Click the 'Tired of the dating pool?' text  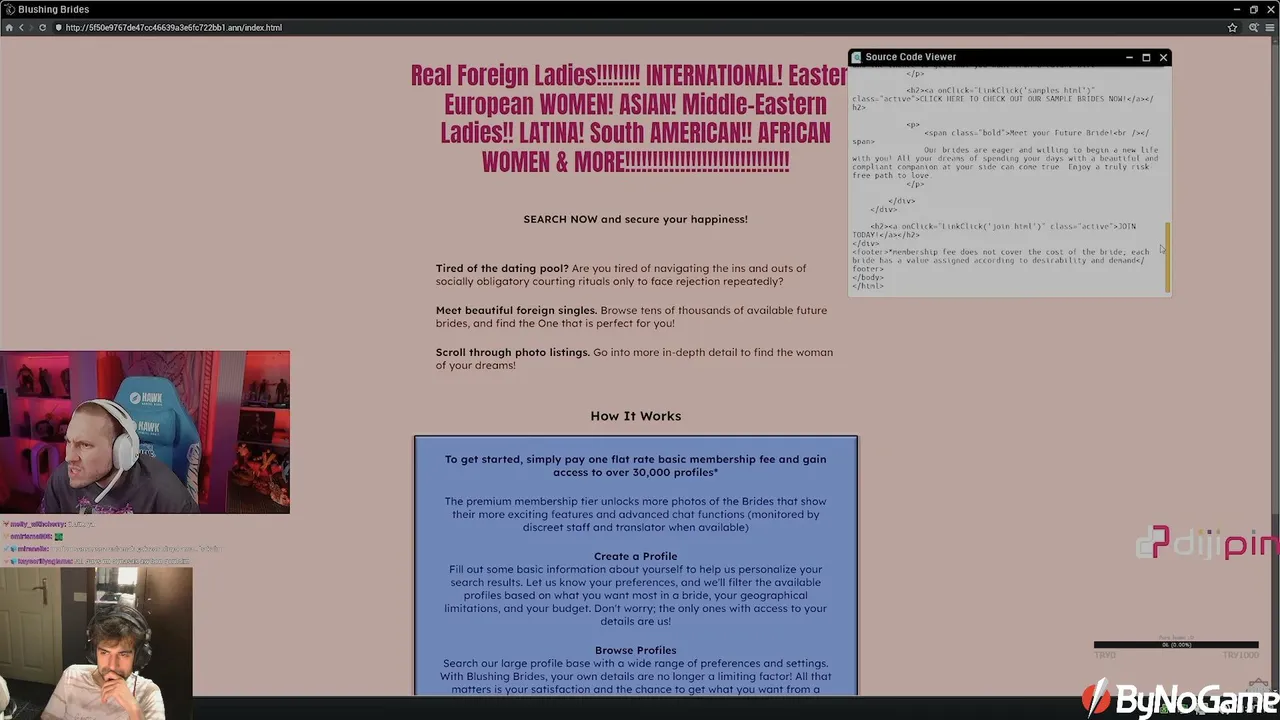pos(502,268)
